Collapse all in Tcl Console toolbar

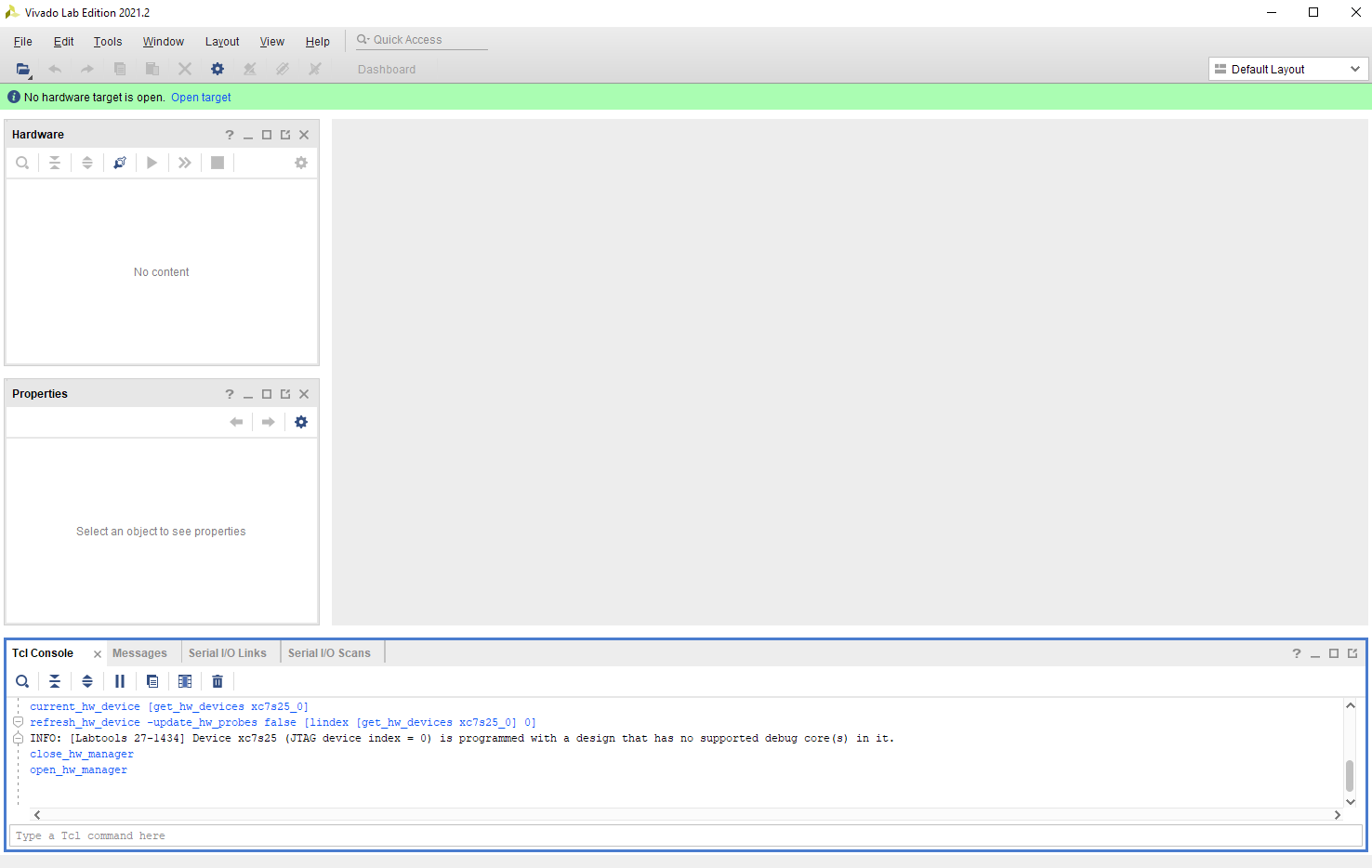(55, 681)
